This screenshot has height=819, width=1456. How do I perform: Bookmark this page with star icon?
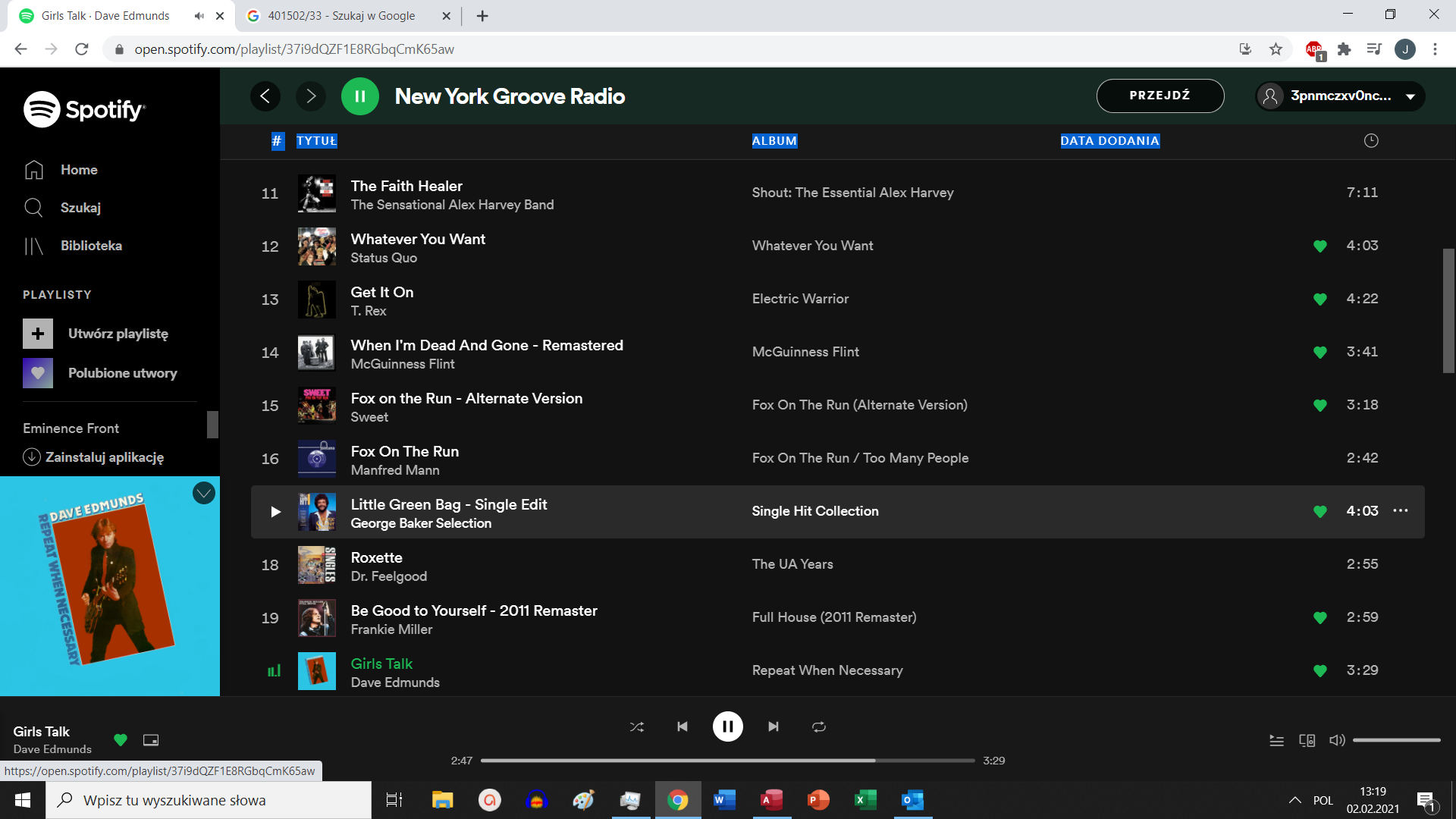1276,49
